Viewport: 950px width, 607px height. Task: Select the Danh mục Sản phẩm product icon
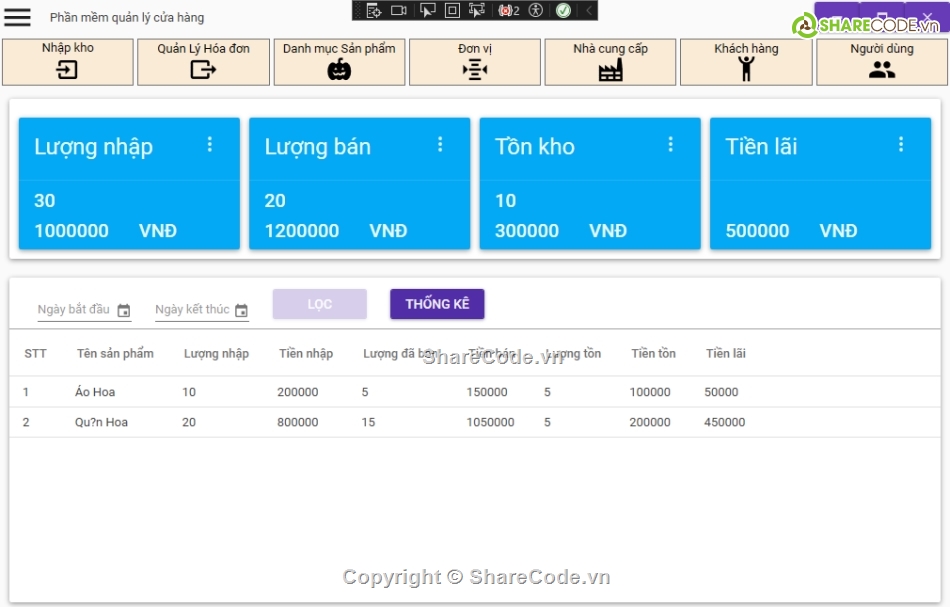click(x=339, y=69)
